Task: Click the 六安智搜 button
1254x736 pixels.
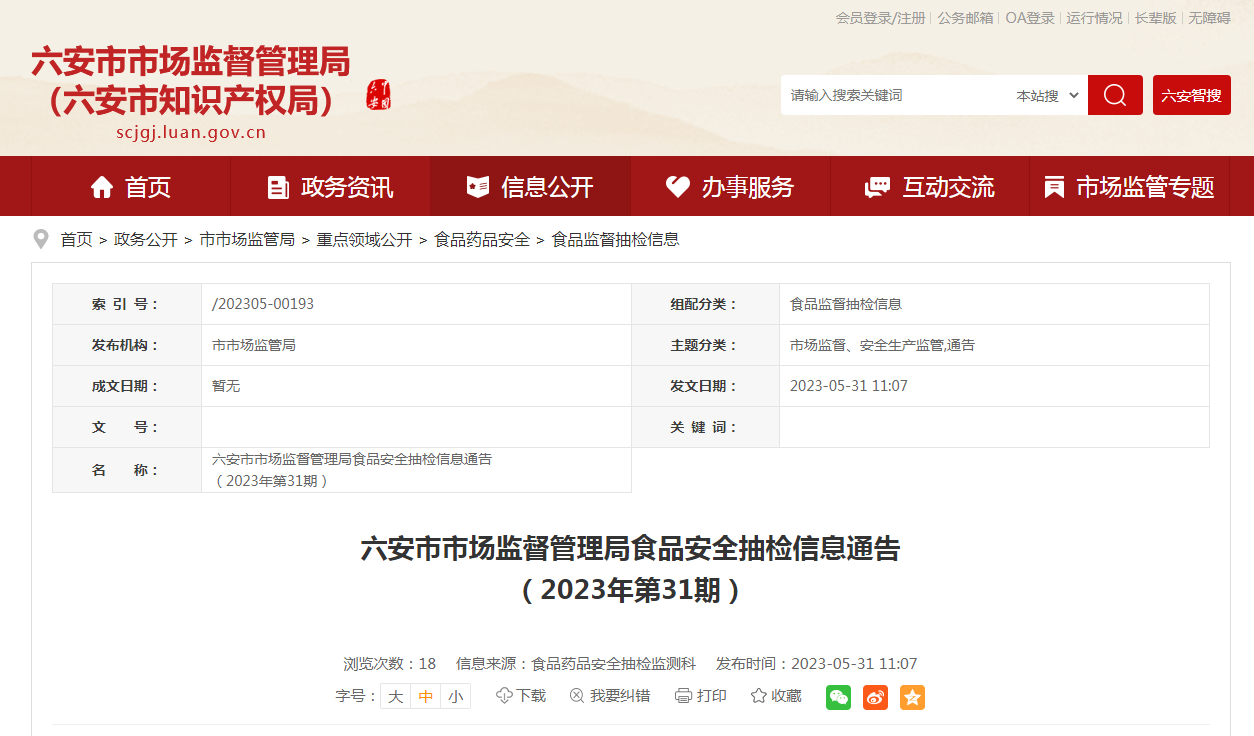Action: pos(1191,96)
